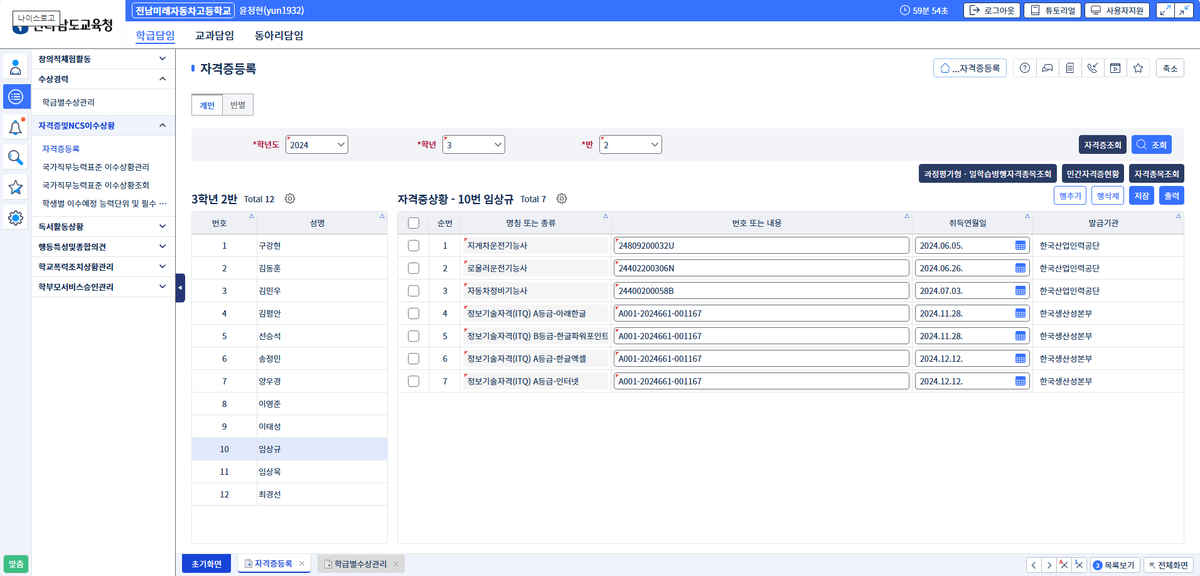Screen dimensions: 1200x576
Task: Click the 민간자격증현황 button
Action: coord(1093,173)
